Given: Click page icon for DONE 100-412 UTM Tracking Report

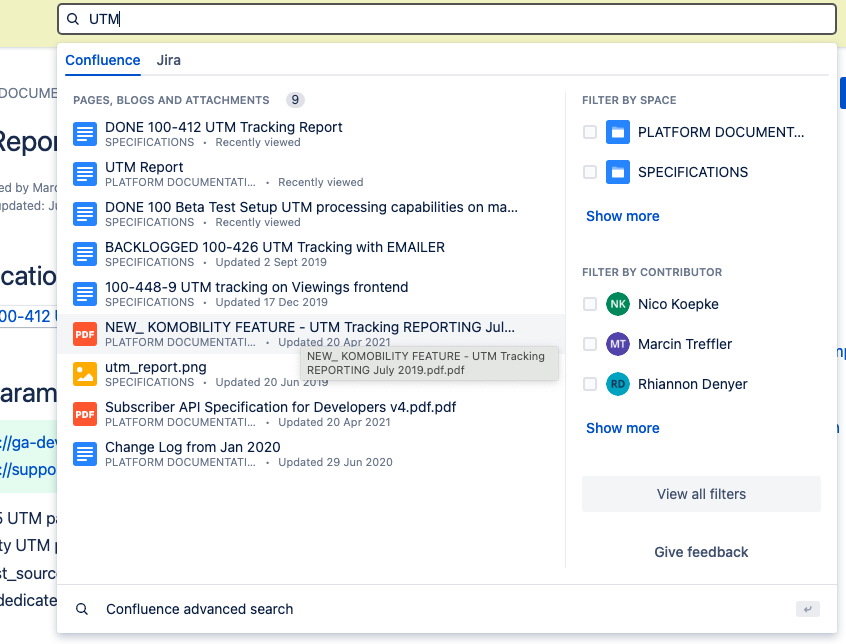Looking at the screenshot, I should [85, 134].
